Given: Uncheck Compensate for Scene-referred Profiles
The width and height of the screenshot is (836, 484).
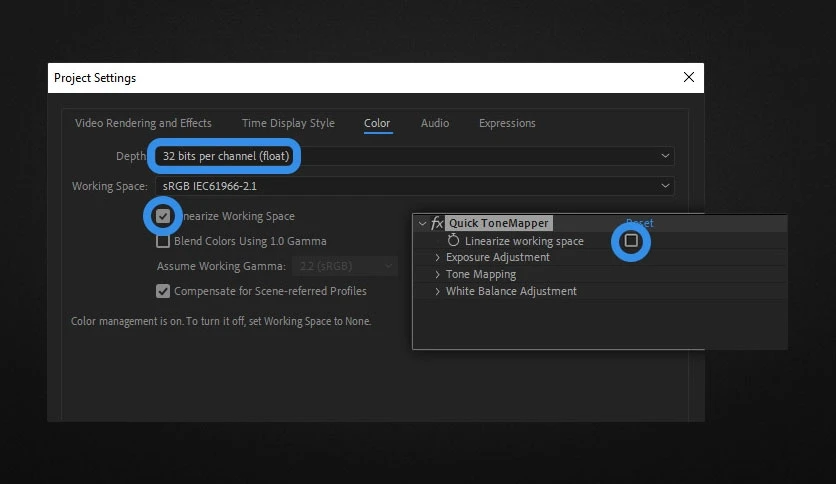Looking at the screenshot, I should (x=163, y=291).
